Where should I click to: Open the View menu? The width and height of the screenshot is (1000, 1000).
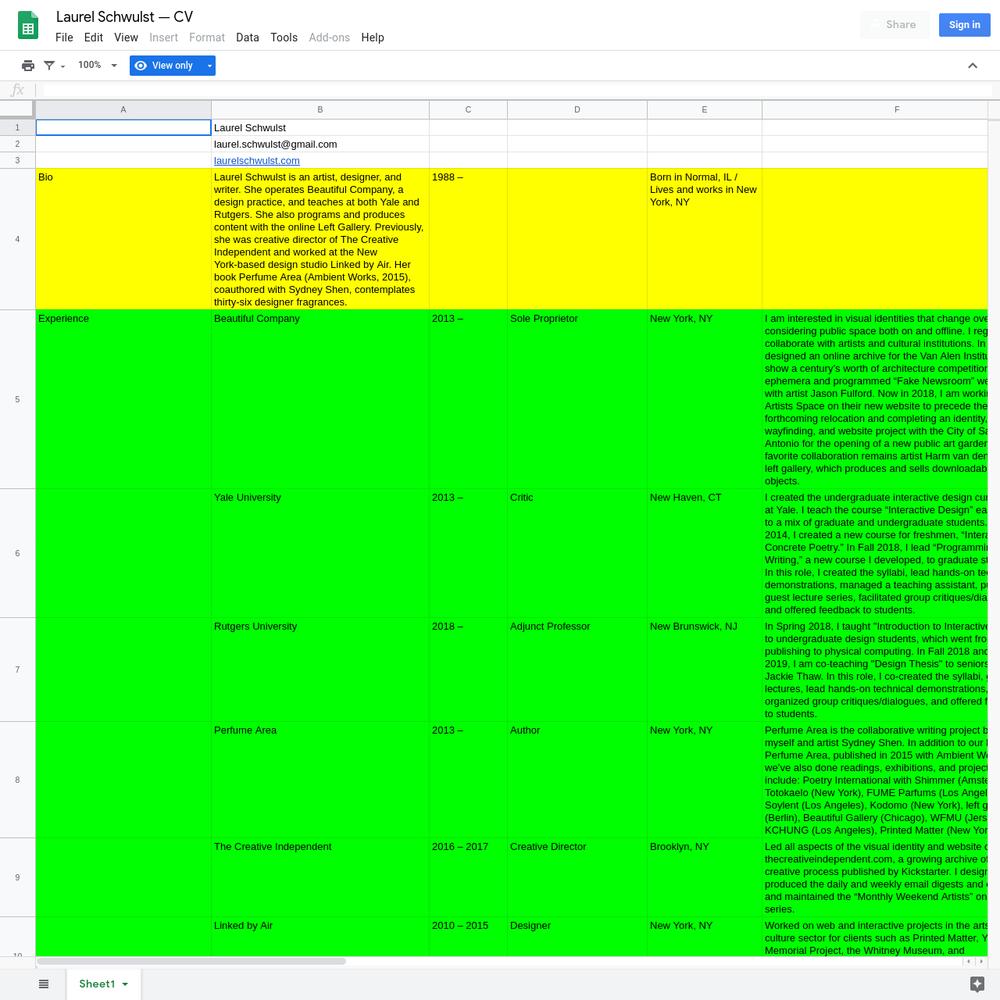coord(126,38)
